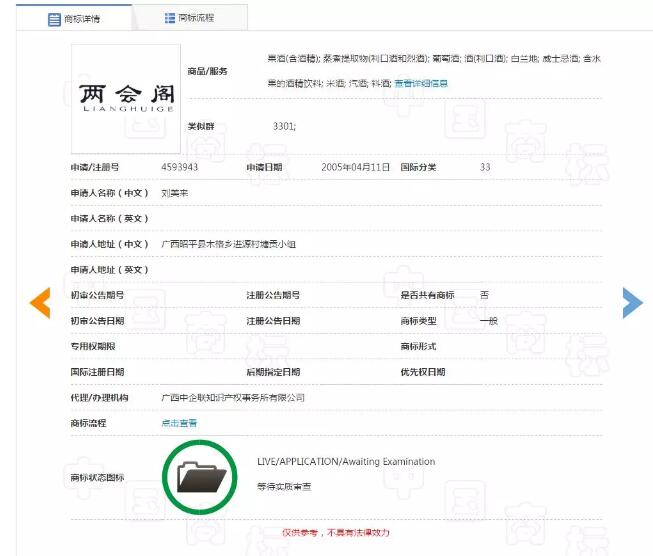Image resolution: width=653 pixels, height=556 pixels.
Task: Click the applicant address 广西昭平县 text
Action: (228, 244)
